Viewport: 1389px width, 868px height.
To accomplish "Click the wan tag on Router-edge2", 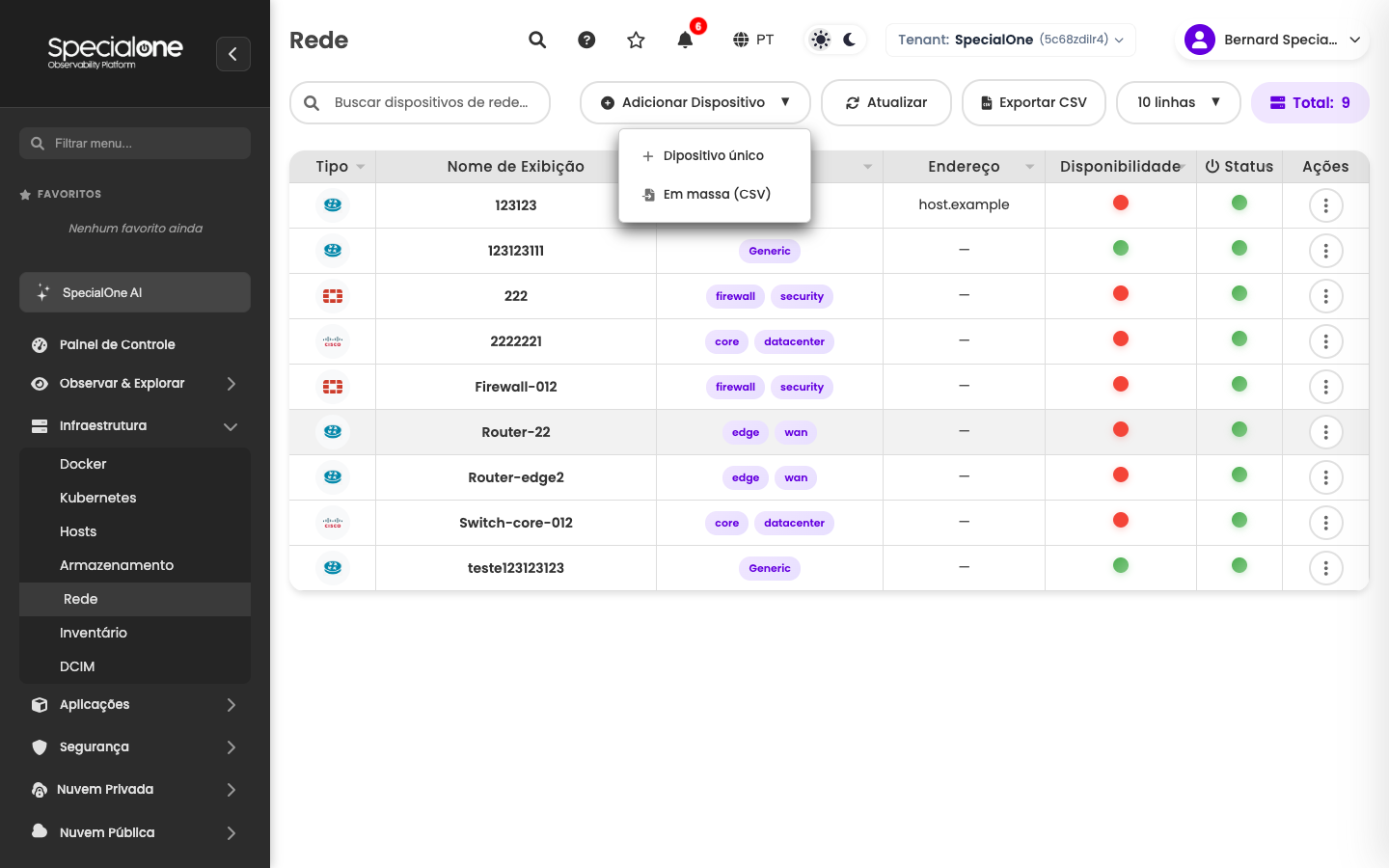I will (x=796, y=477).
